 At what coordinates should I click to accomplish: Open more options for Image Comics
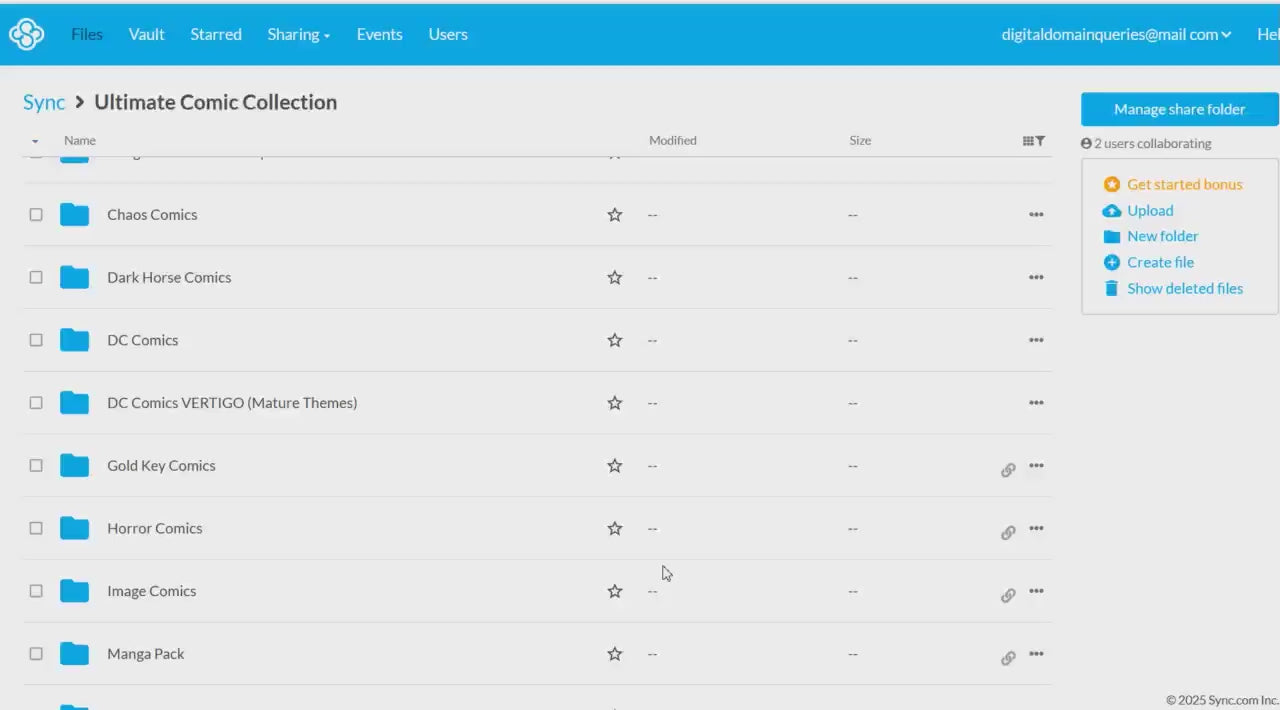tap(1036, 591)
